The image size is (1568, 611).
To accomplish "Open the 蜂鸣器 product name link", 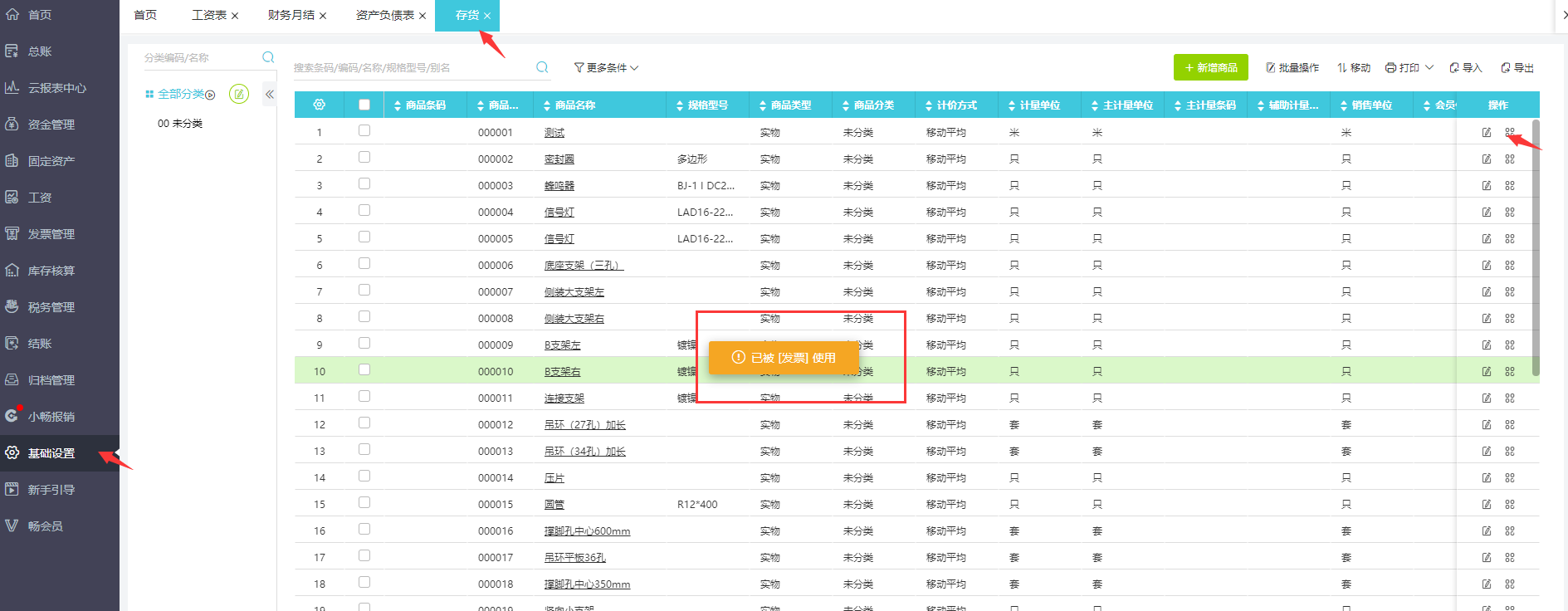I will [559, 186].
